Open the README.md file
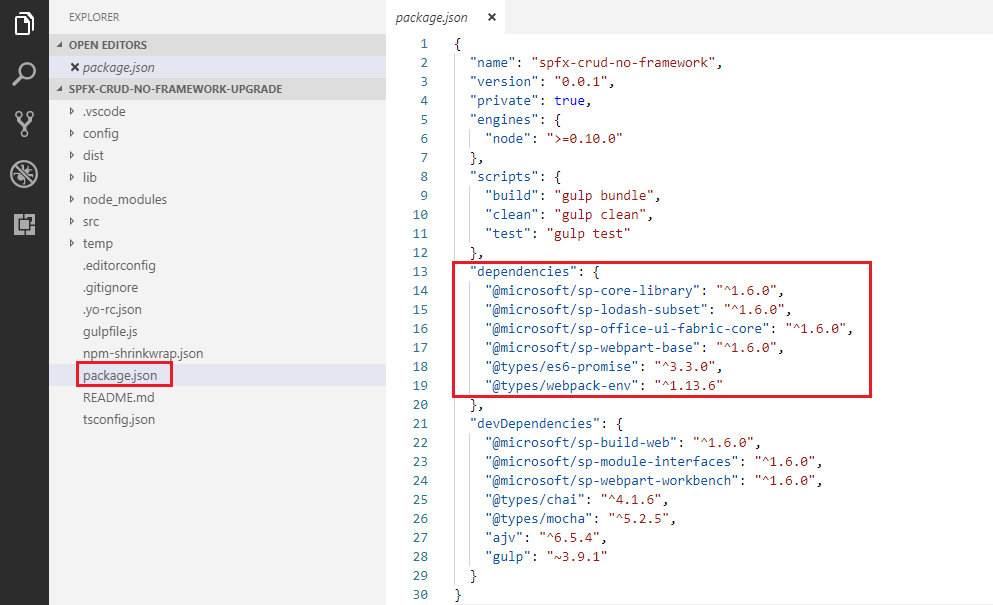This screenshot has height=605, width=993. point(118,397)
